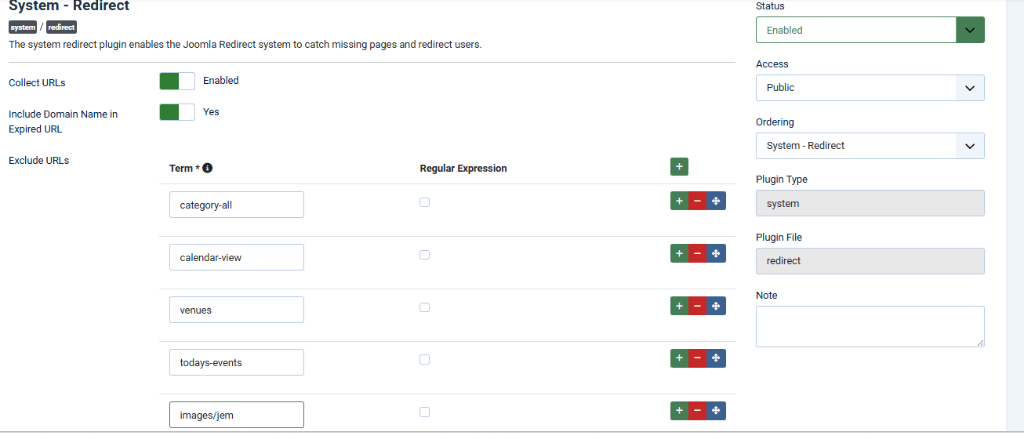Viewport: 1024px width, 433px height.
Task: Click the move handle for the category-all row
Action: pos(716,201)
